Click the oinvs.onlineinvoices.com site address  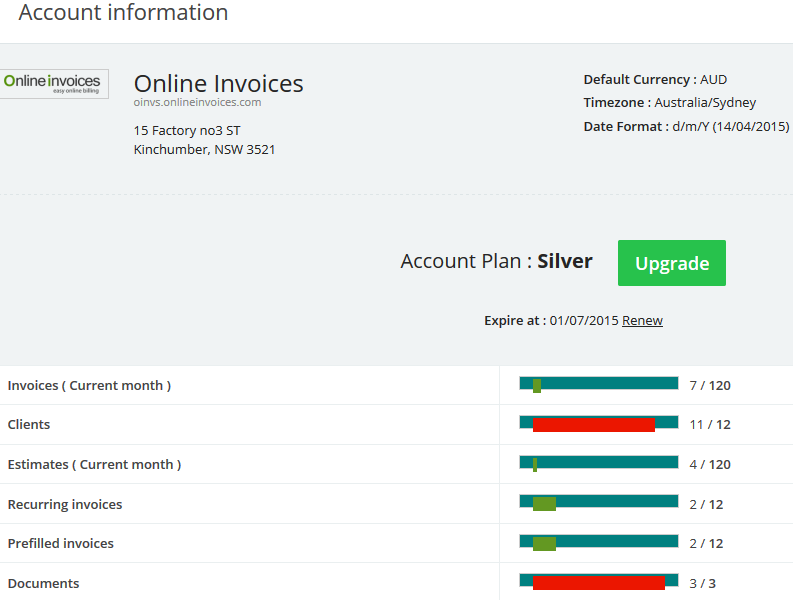197,102
